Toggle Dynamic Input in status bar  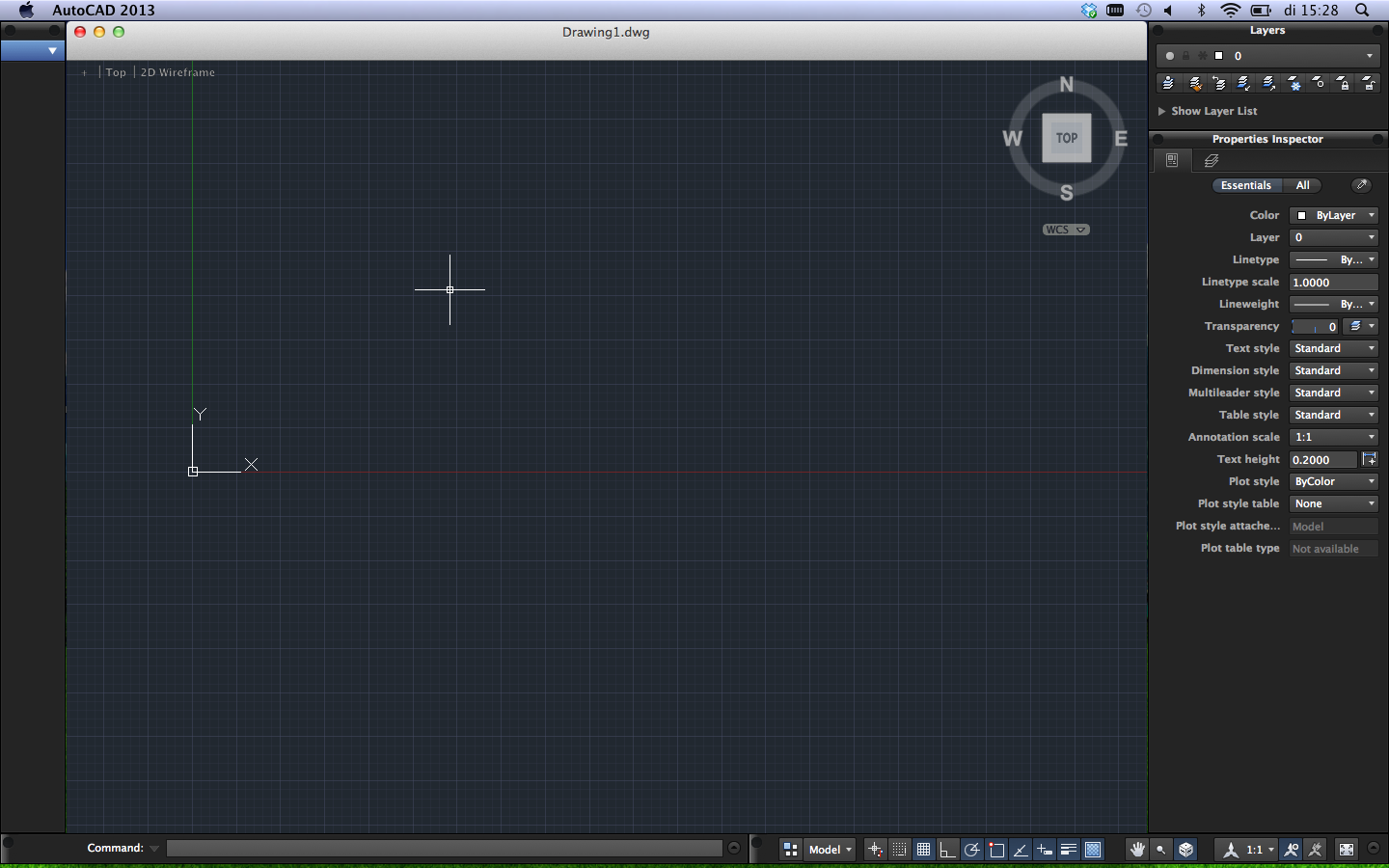pyautogui.click(x=1045, y=850)
